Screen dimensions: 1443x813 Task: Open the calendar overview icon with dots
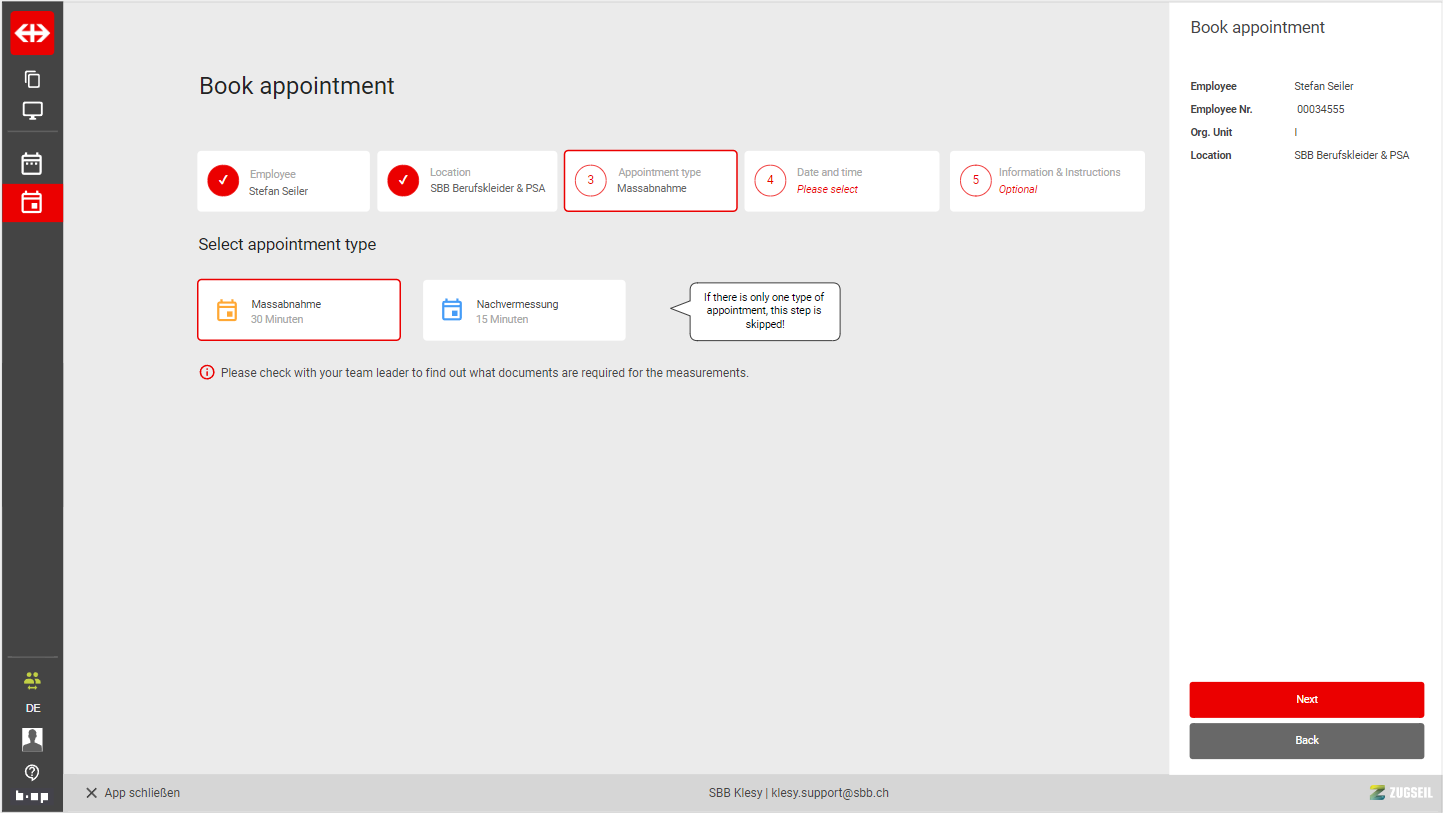pos(32,164)
